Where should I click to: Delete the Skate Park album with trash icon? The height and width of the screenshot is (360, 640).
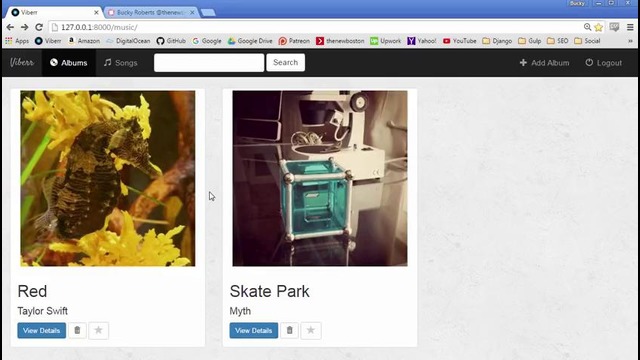[289, 330]
